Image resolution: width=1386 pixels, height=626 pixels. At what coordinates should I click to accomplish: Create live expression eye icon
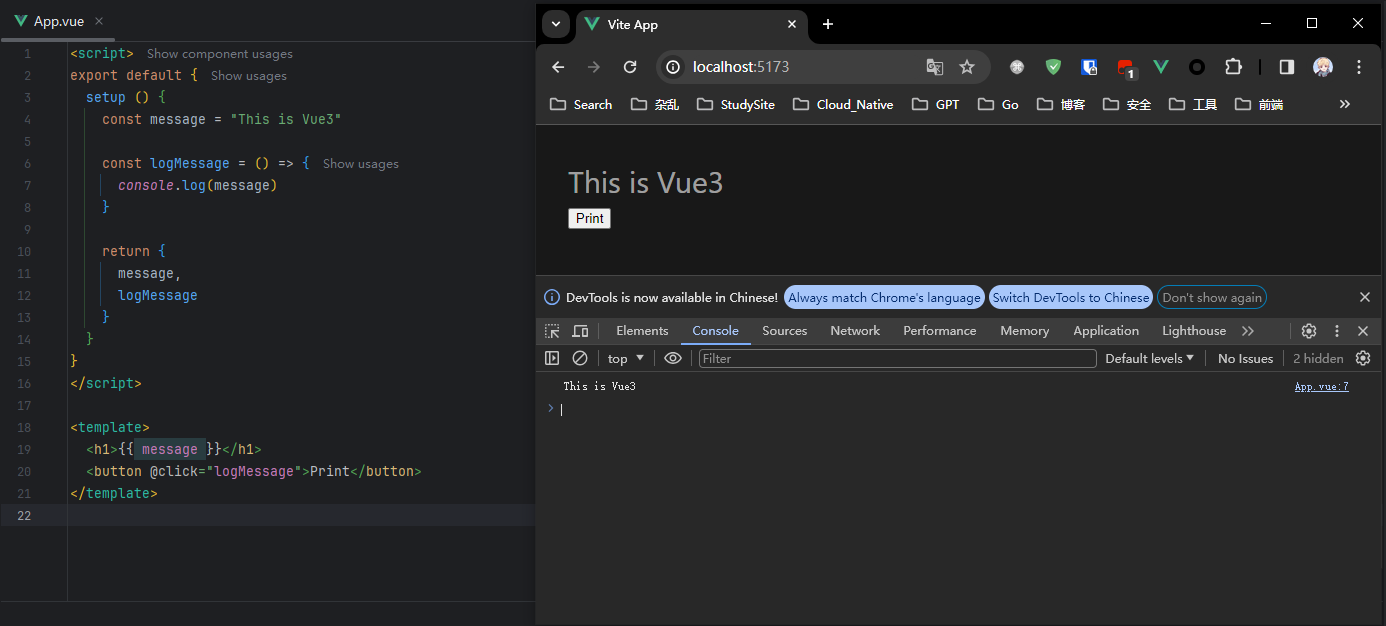(x=673, y=358)
